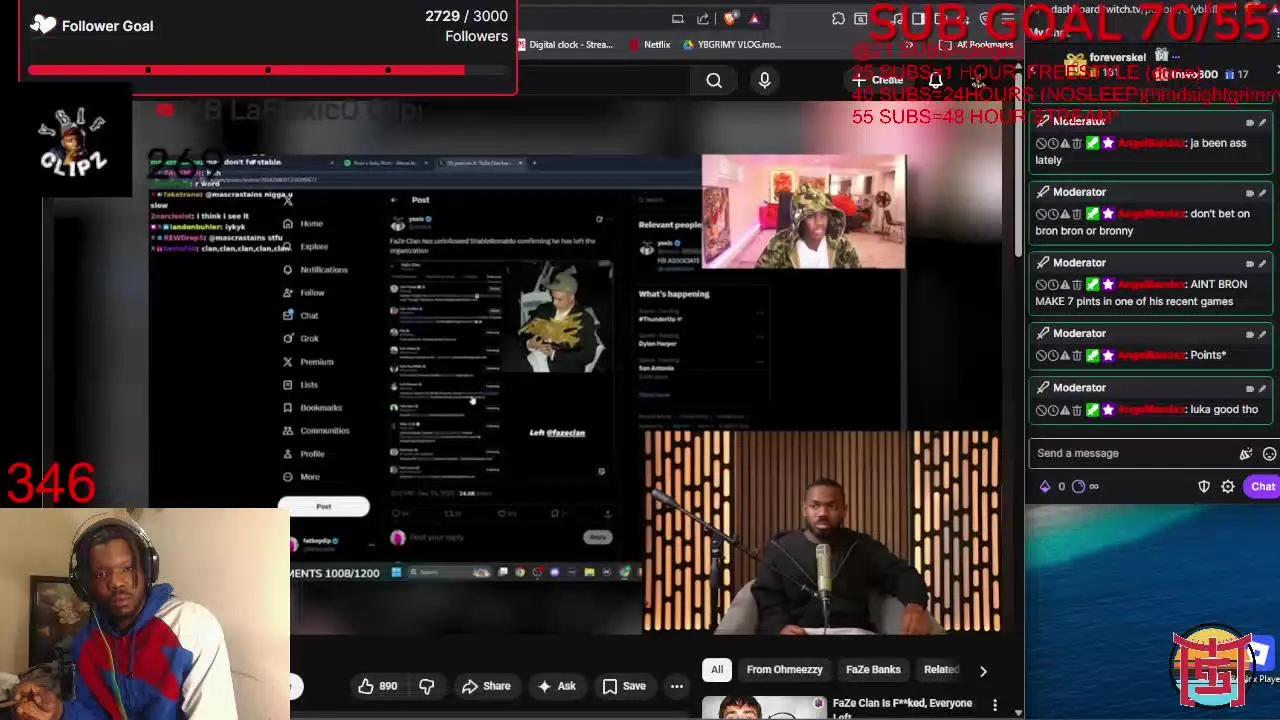The image size is (1280, 720).
Task: Open browser extensions puzzle icon
Action: [x=838, y=18]
